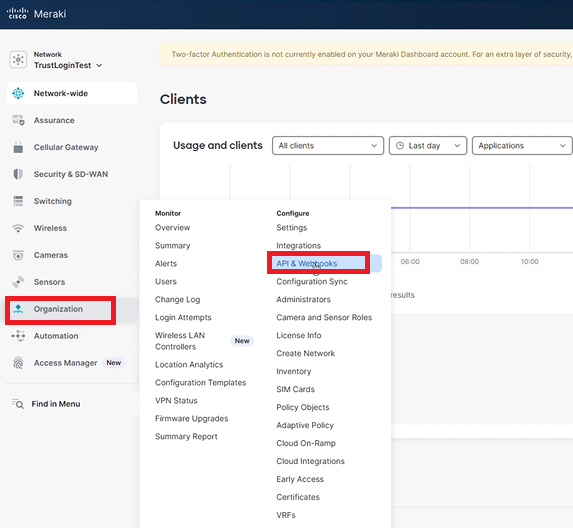Open Login Attempts
Viewport: 573px width, 528px height.
pos(183,318)
